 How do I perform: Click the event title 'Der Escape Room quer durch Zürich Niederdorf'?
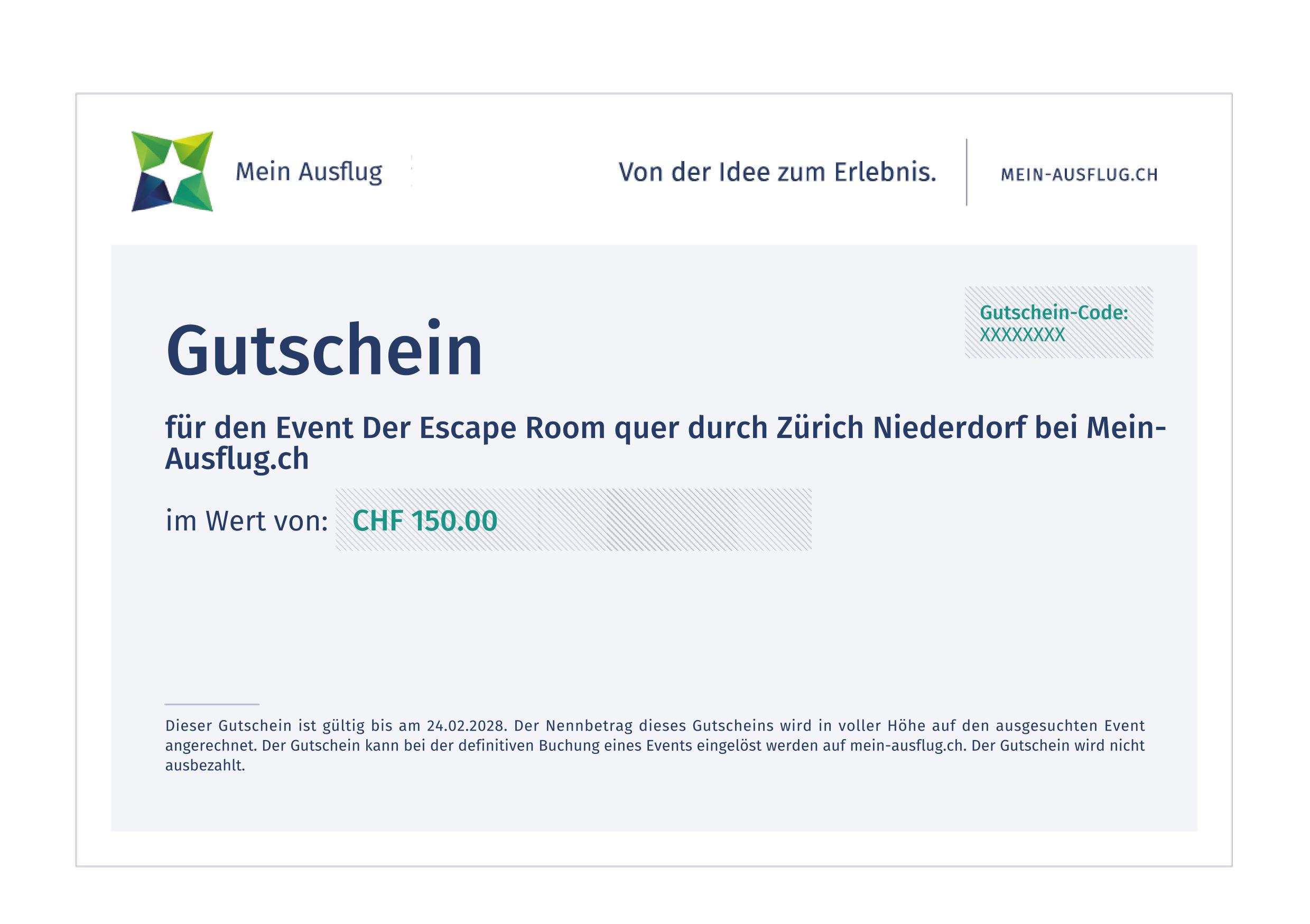pos(694,428)
